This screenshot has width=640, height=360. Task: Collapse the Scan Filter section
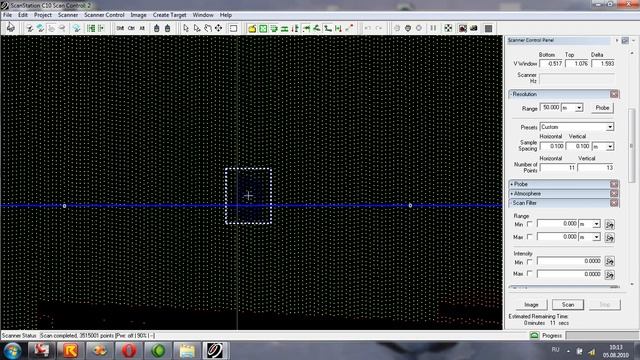(x=511, y=203)
